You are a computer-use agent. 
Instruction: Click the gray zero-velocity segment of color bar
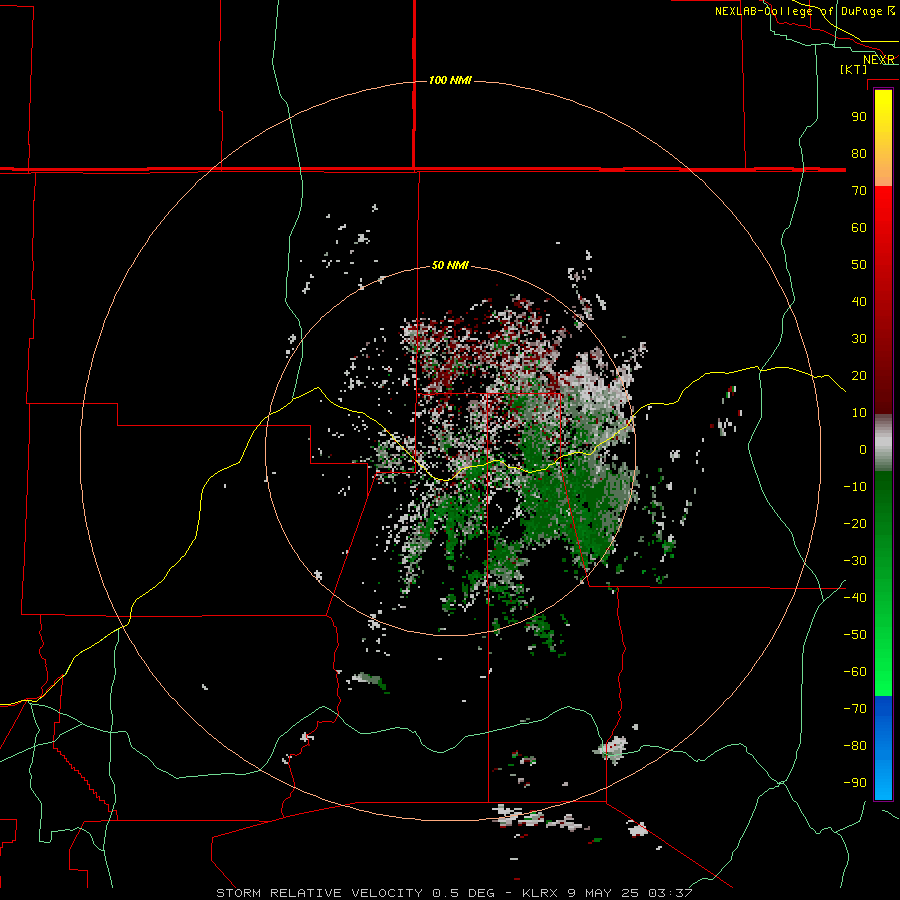tap(883, 443)
